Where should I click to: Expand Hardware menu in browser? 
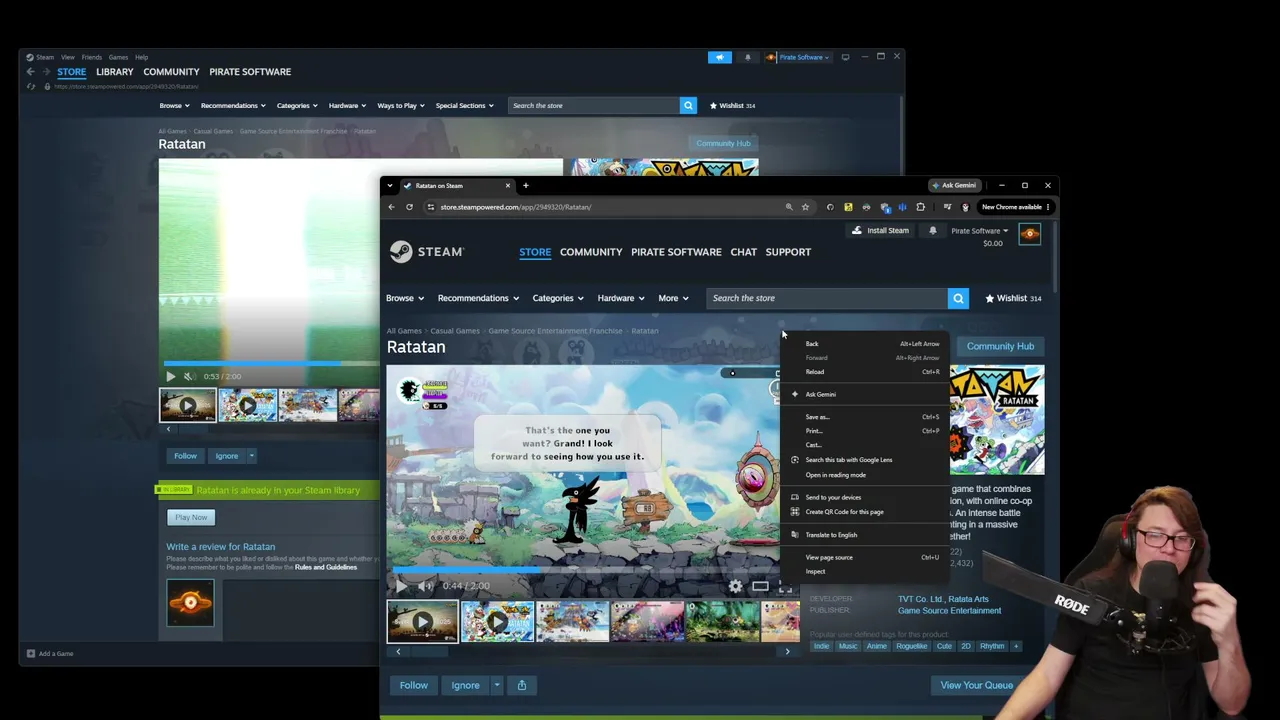coord(621,298)
